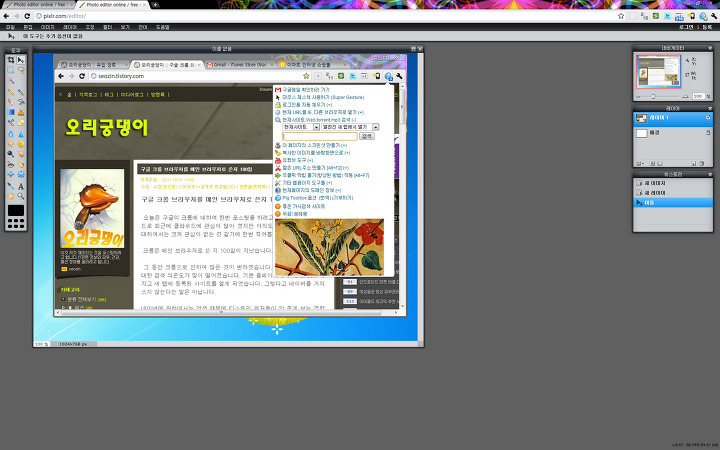Viewport: 720px width, 450px height.
Task: Select the Gradient tool
Action: [11, 112]
